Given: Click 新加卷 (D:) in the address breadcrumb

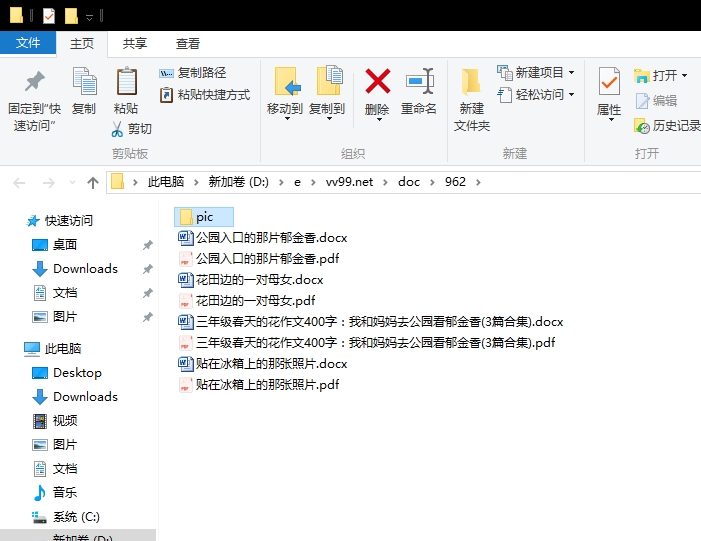Looking at the screenshot, I should [238, 182].
